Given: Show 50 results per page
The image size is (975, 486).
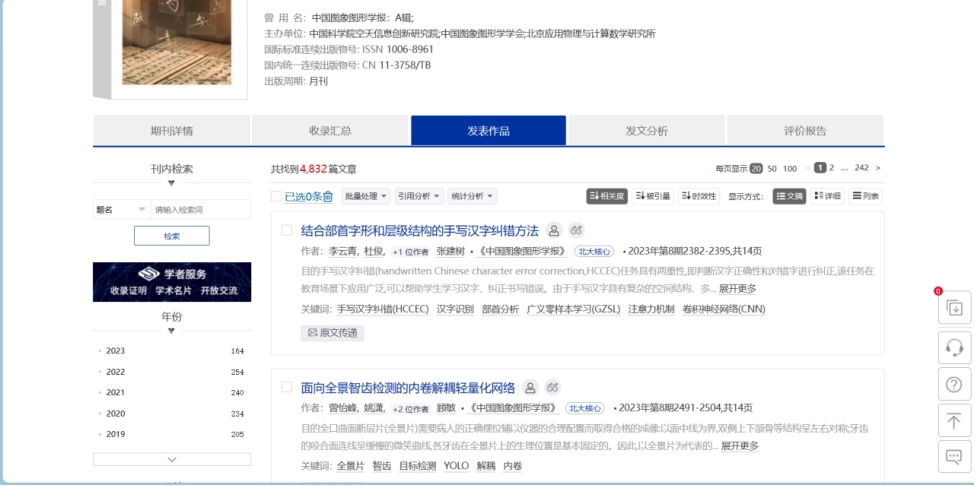Looking at the screenshot, I should pos(772,168).
